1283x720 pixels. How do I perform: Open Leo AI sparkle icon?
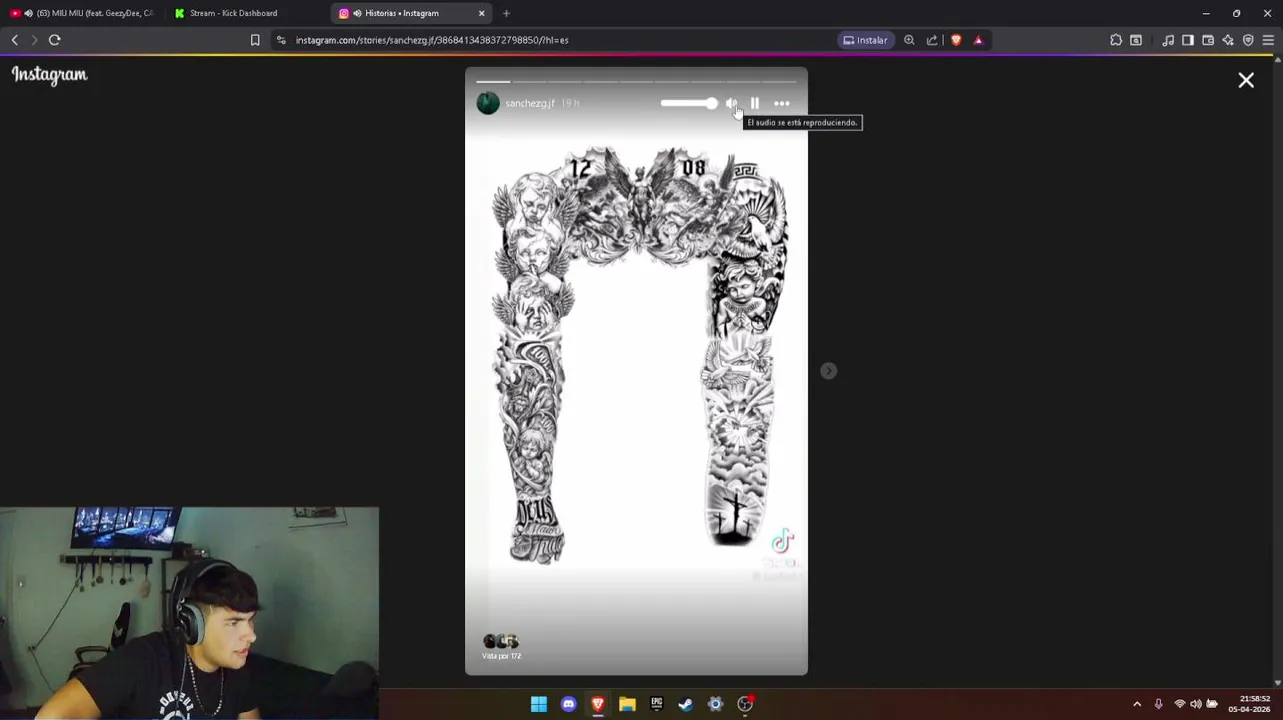click(1228, 40)
